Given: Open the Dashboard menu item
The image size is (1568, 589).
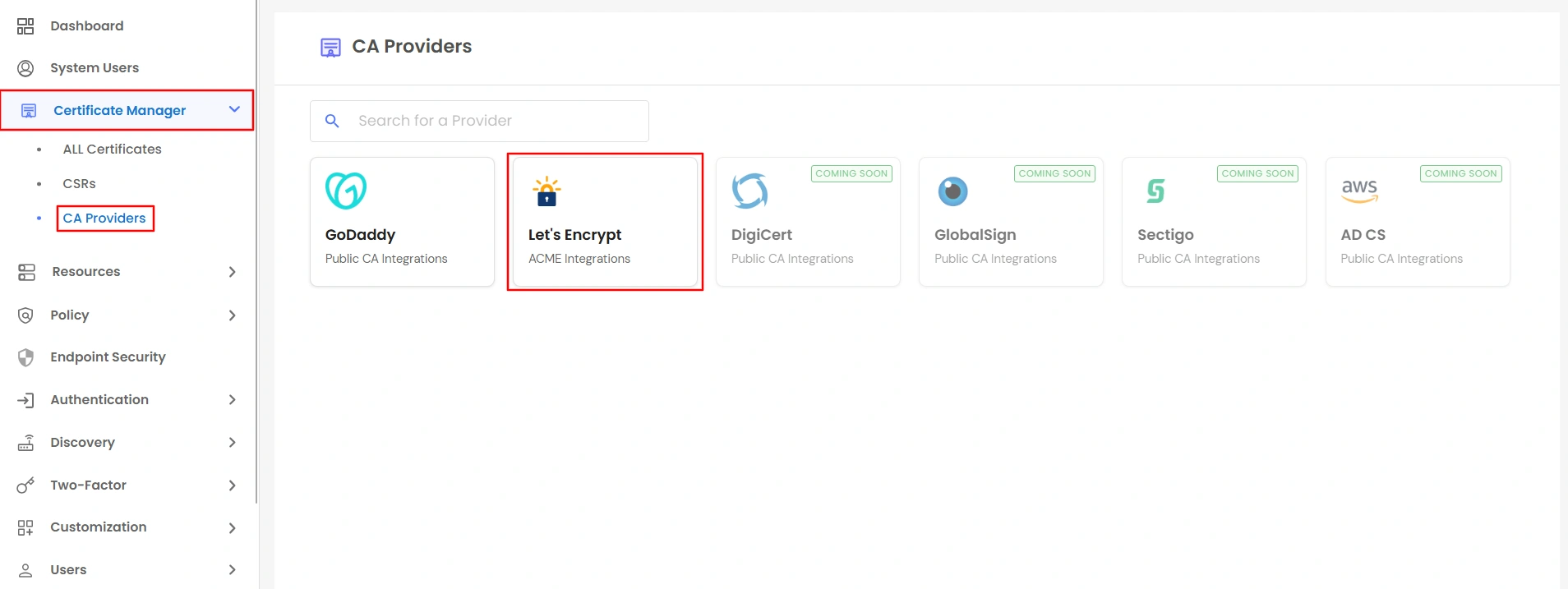Looking at the screenshot, I should [x=87, y=26].
